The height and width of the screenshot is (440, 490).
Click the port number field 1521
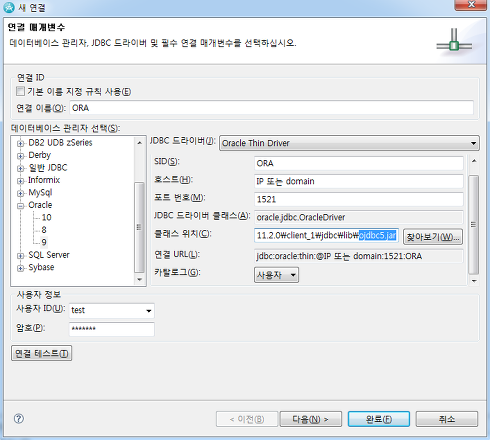click(358, 199)
